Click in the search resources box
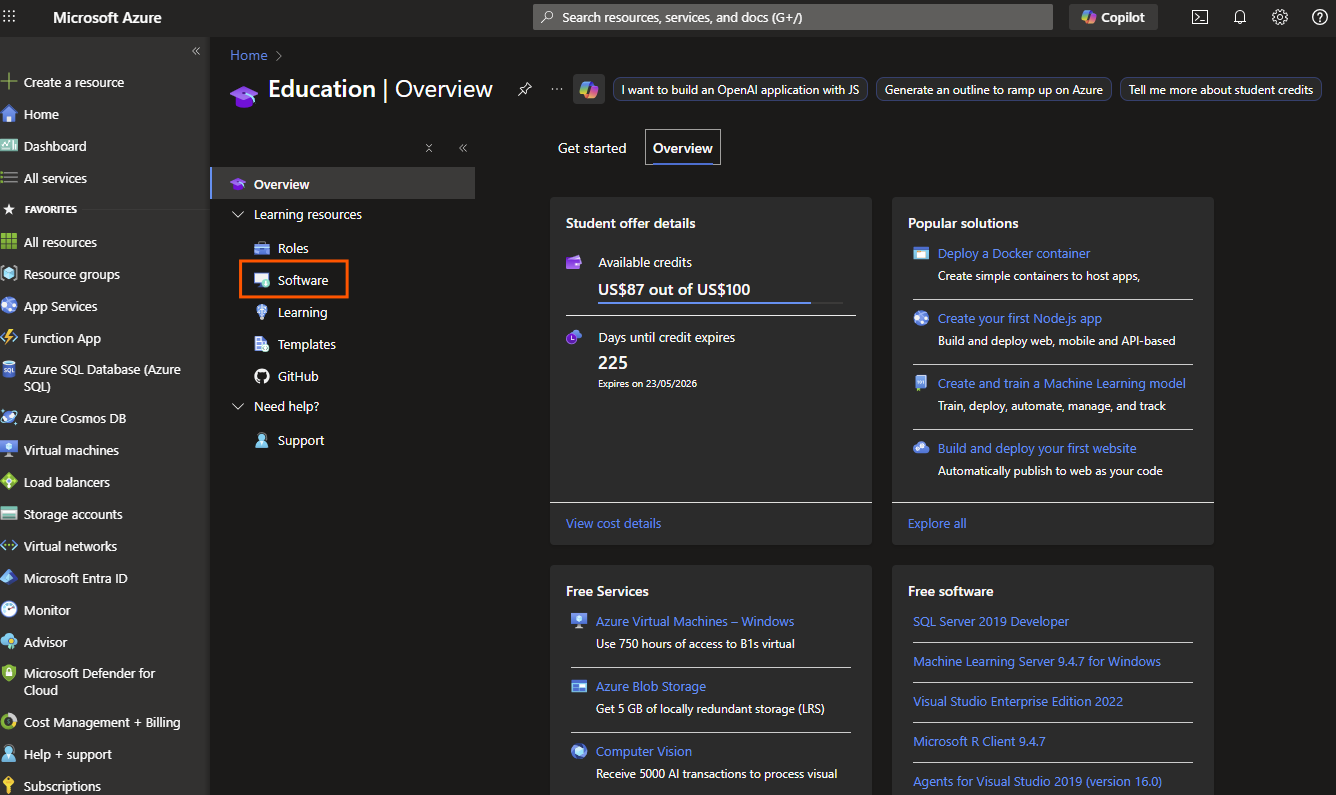The image size is (1336, 795). (793, 17)
